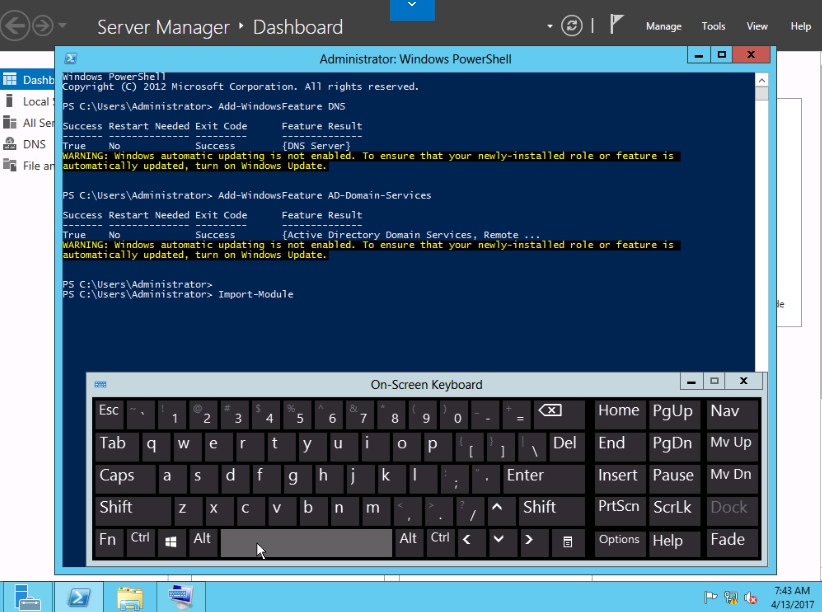
Task: Select Dashboard in Server Manager sidebar
Action: pos(28,80)
